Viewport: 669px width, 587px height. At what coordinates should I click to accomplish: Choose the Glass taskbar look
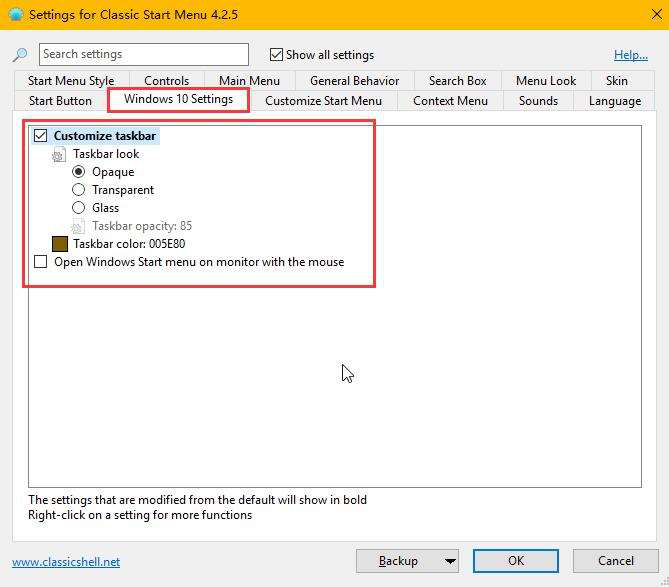point(79,208)
